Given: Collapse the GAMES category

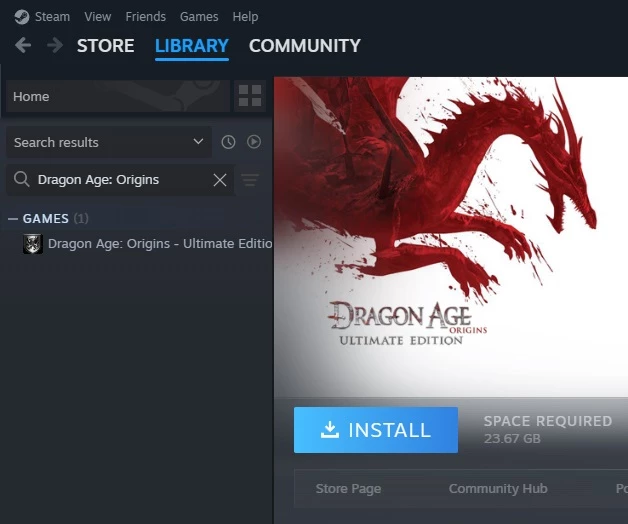Looking at the screenshot, I should [13, 219].
